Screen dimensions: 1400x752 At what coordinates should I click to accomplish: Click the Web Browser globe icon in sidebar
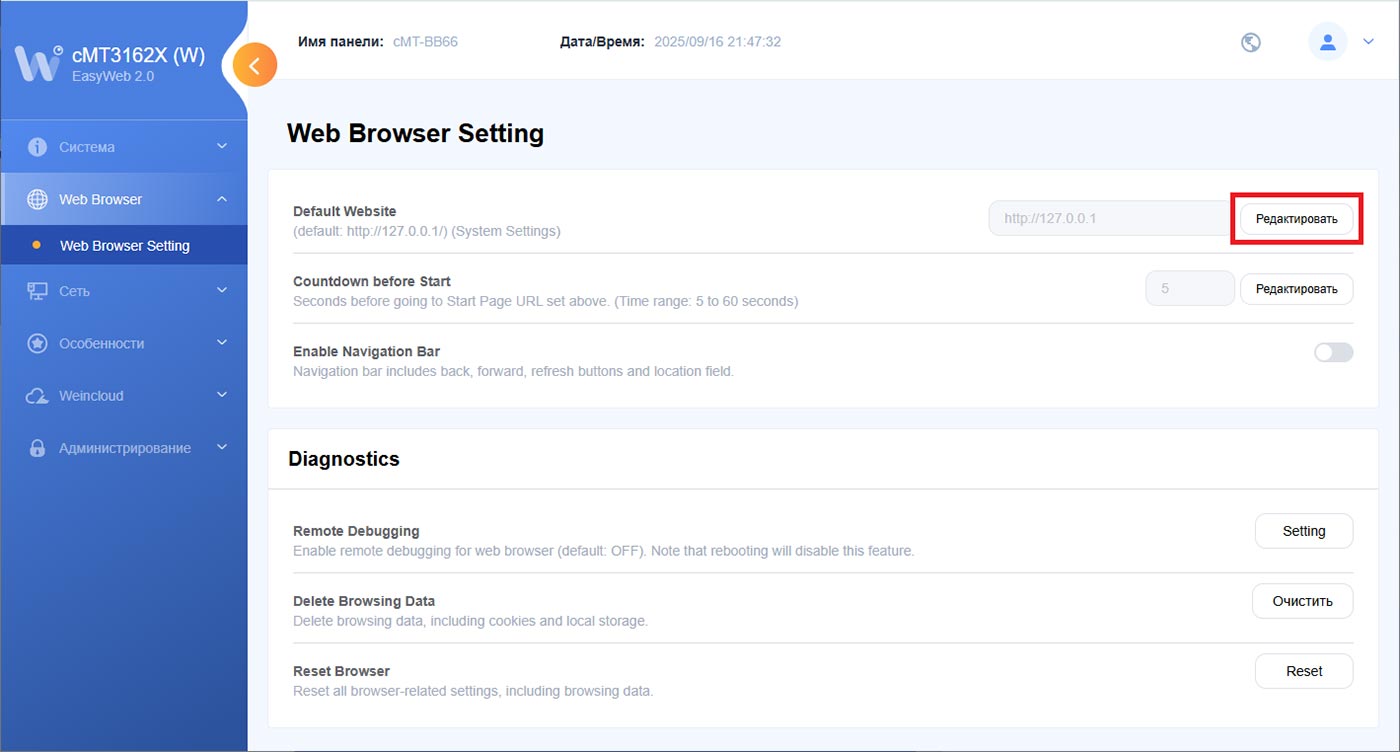coord(37,199)
